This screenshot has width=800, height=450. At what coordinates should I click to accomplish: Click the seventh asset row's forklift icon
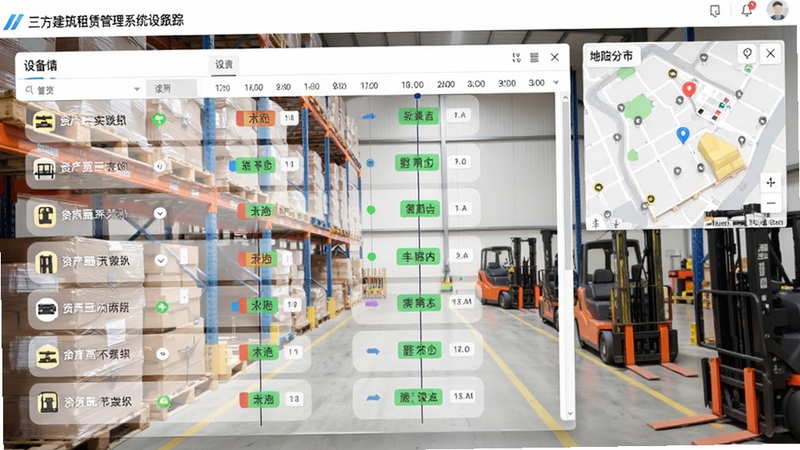point(48,403)
